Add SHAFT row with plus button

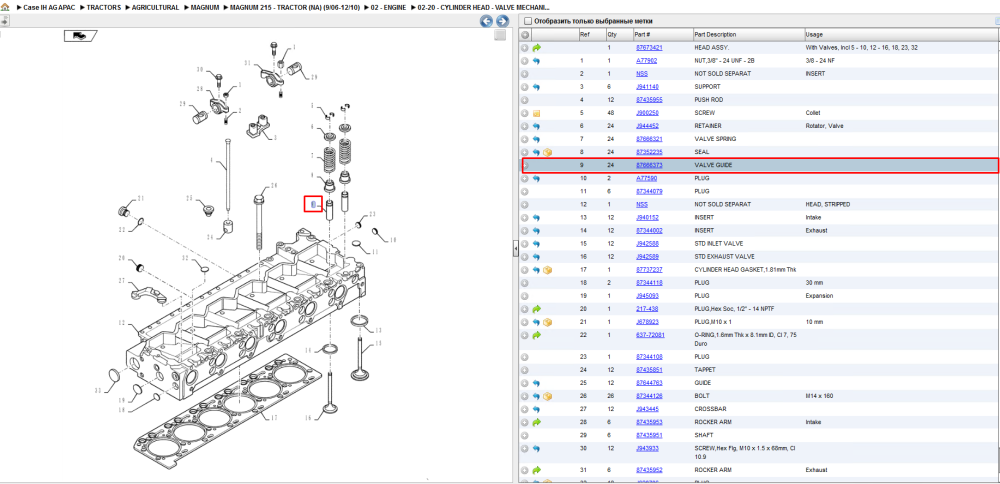coord(525,436)
